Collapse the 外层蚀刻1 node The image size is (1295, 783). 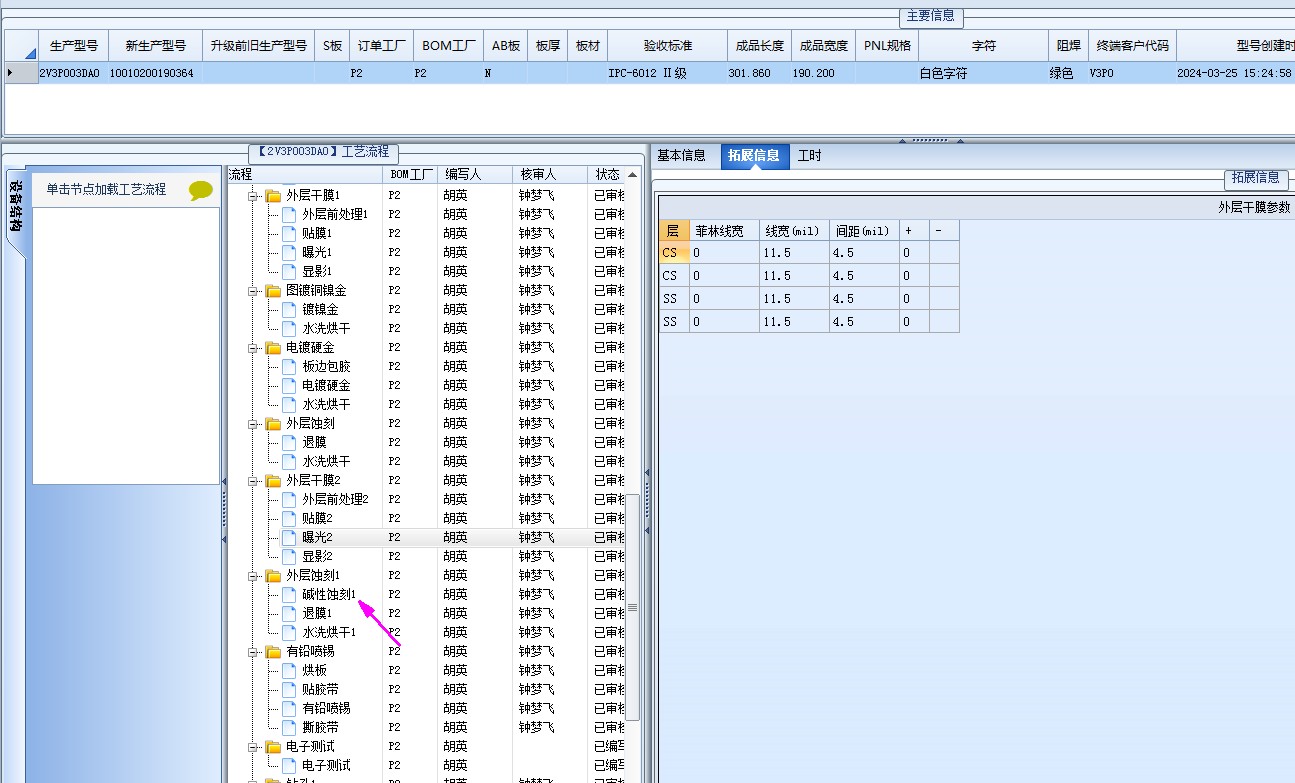click(x=254, y=575)
